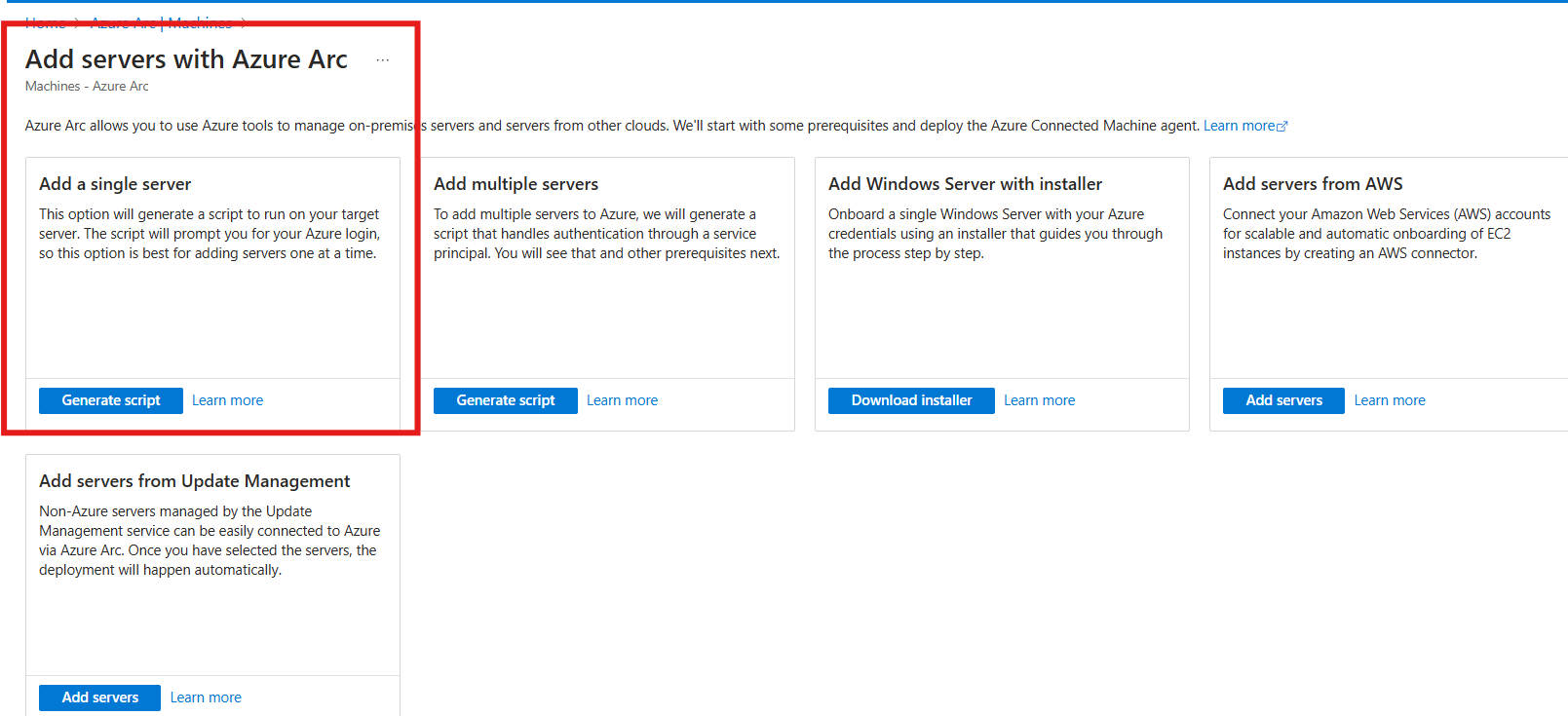Click the service principal description text
The image size is (1568, 716).
(606, 234)
